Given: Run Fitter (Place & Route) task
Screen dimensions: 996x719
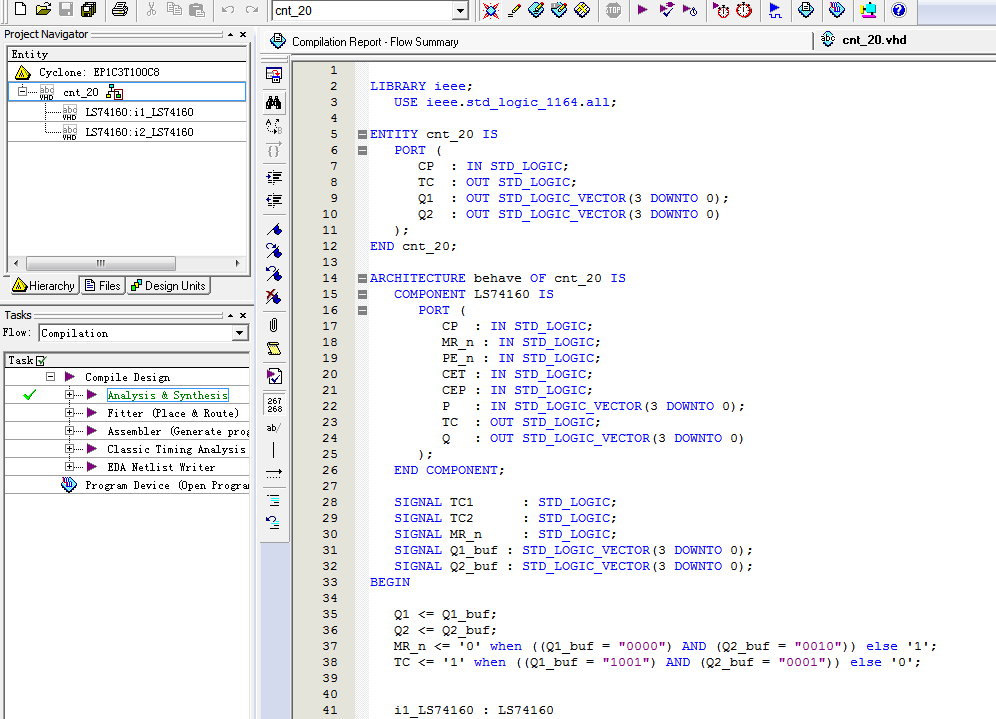Looking at the screenshot, I should coord(92,413).
